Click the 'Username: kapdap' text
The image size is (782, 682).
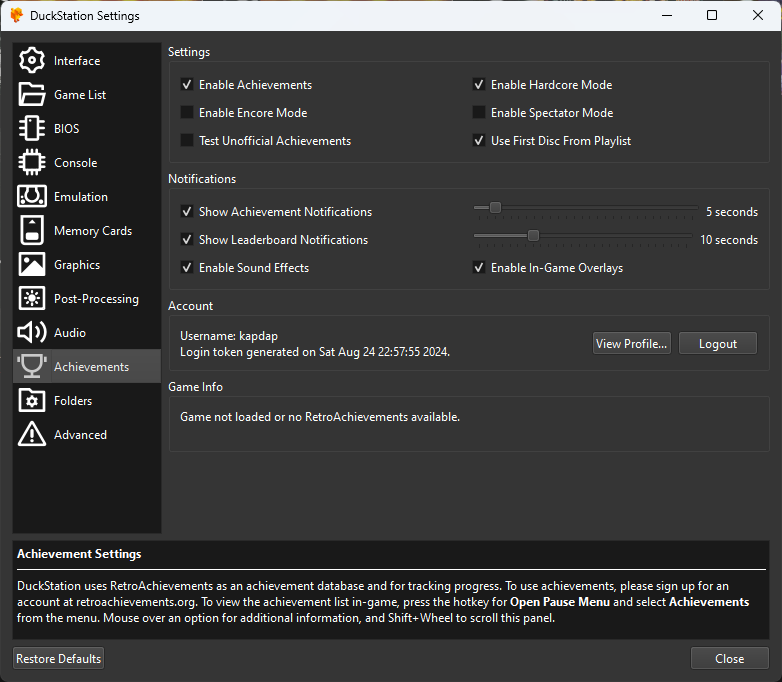point(229,336)
